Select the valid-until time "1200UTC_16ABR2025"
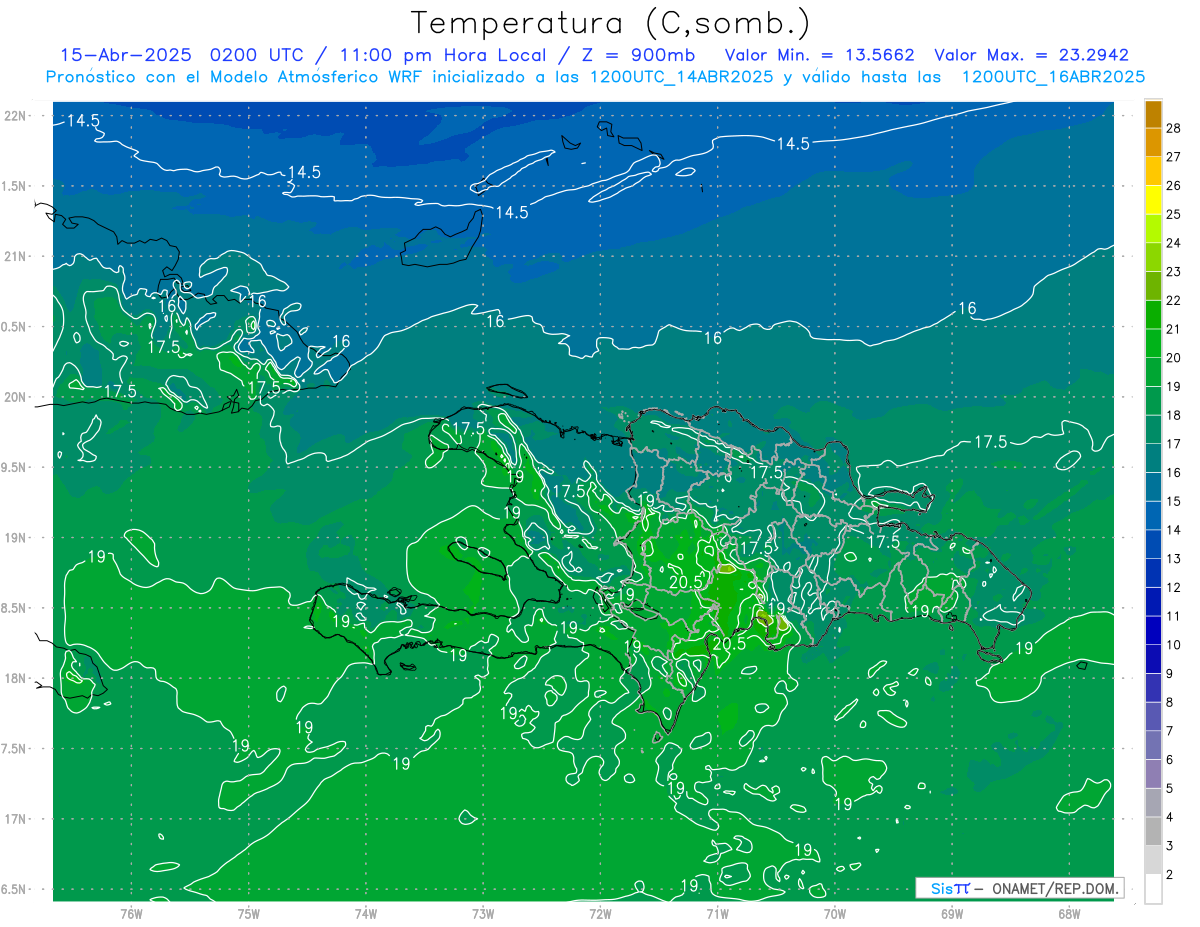Screen dimensions: 1200x927 (1054, 77)
